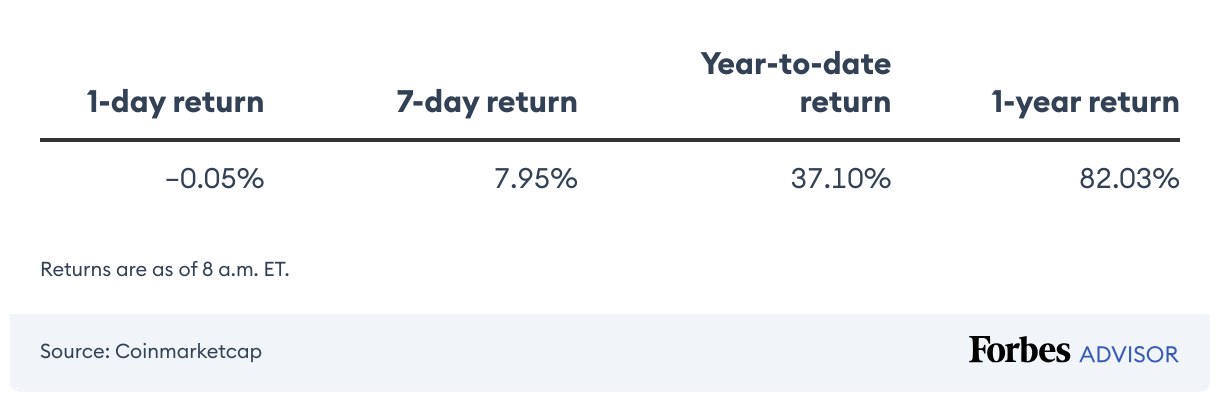The height and width of the screenshot is (402, 1220).
Task: Click the dark divider line under headers
Action: (x=610, y=141)
